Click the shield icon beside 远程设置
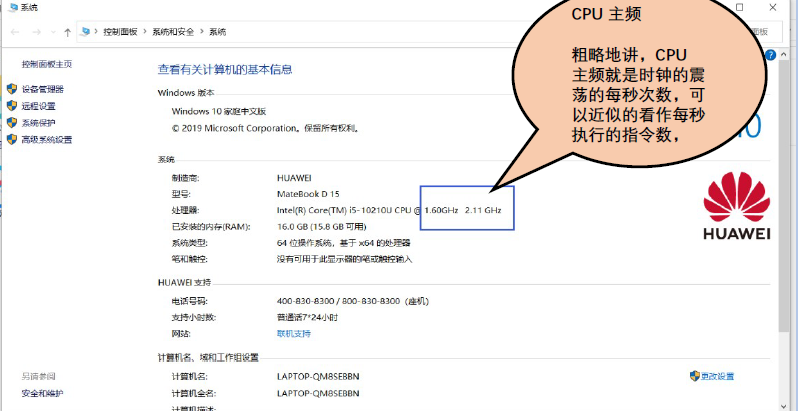 click(x=12, y=106)
